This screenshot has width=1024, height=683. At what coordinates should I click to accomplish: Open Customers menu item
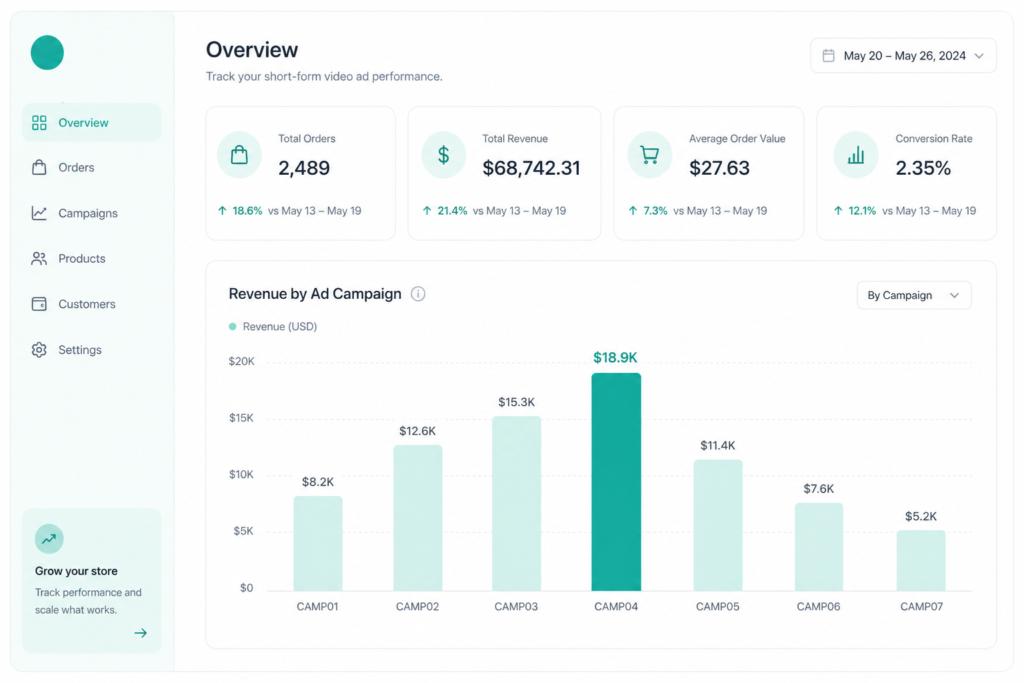click(x=91, y=304)
